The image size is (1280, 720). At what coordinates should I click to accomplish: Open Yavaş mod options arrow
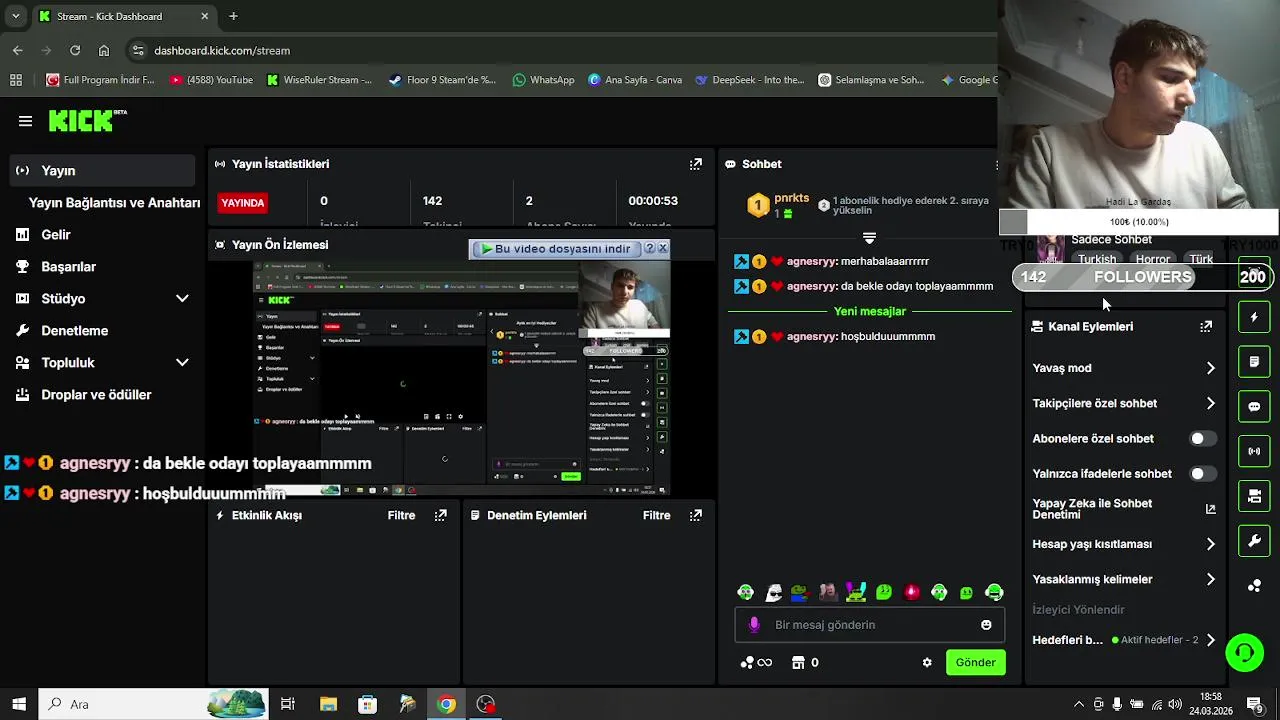[x=1210, y=368]
